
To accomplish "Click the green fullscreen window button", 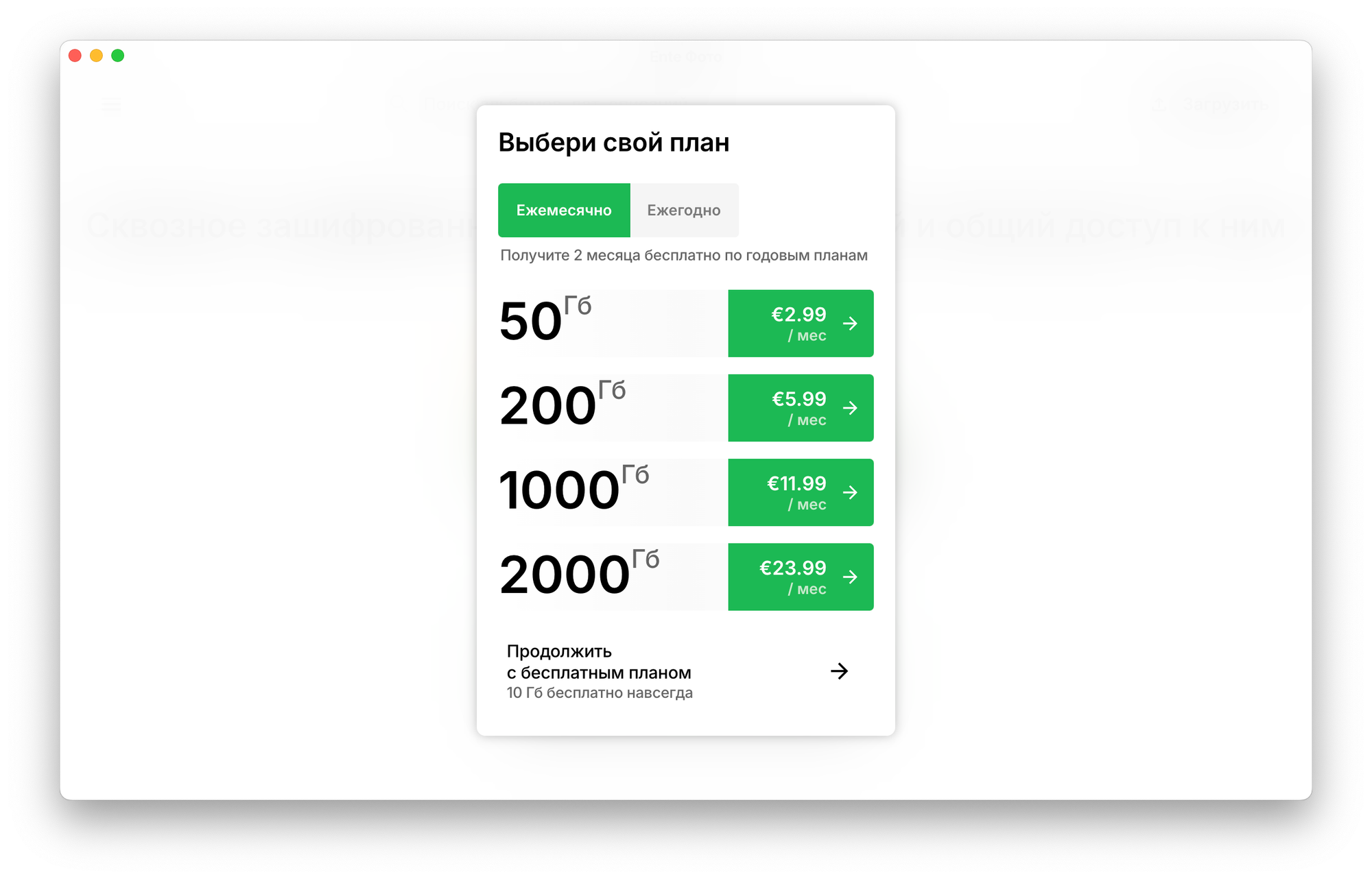I will pyautogui.click(x=118, y=56).
